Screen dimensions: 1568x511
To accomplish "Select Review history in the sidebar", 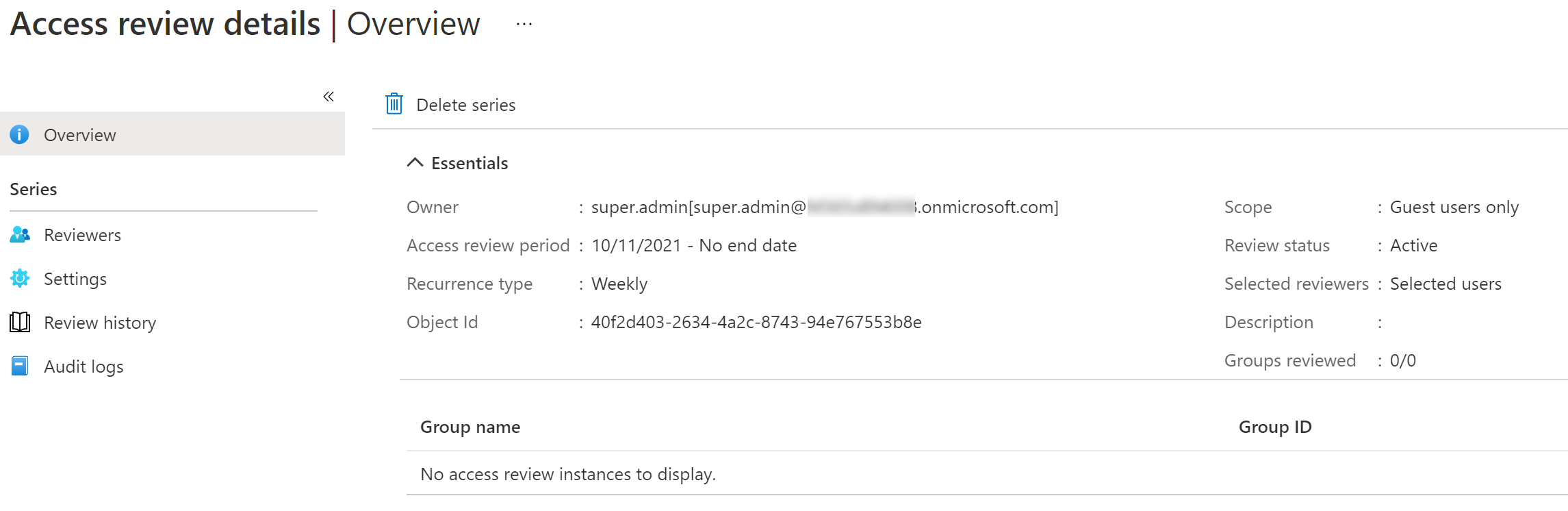I will point(100,323).
